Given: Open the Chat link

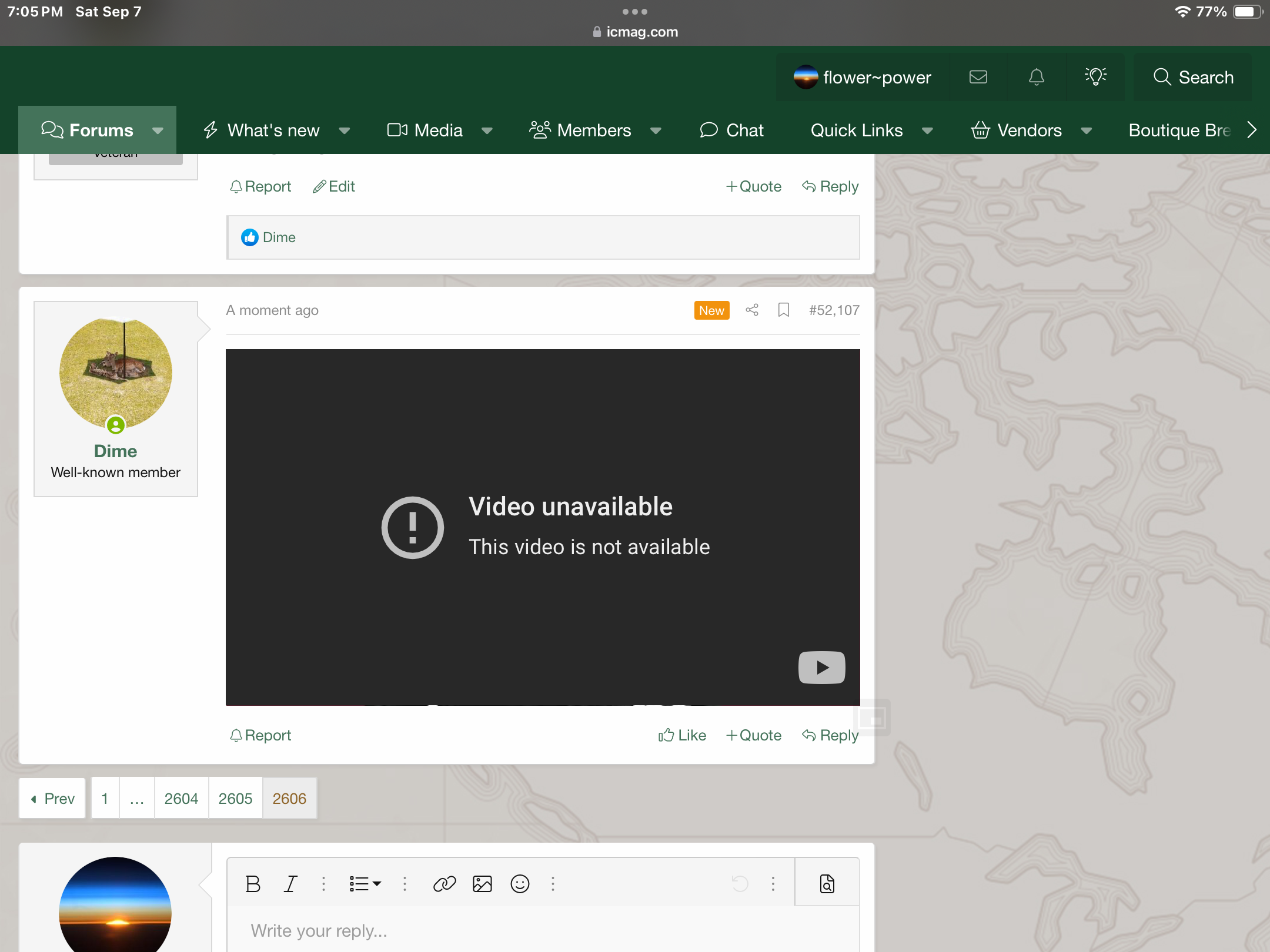Looking at the screenshot, I should tap(731, 130).
